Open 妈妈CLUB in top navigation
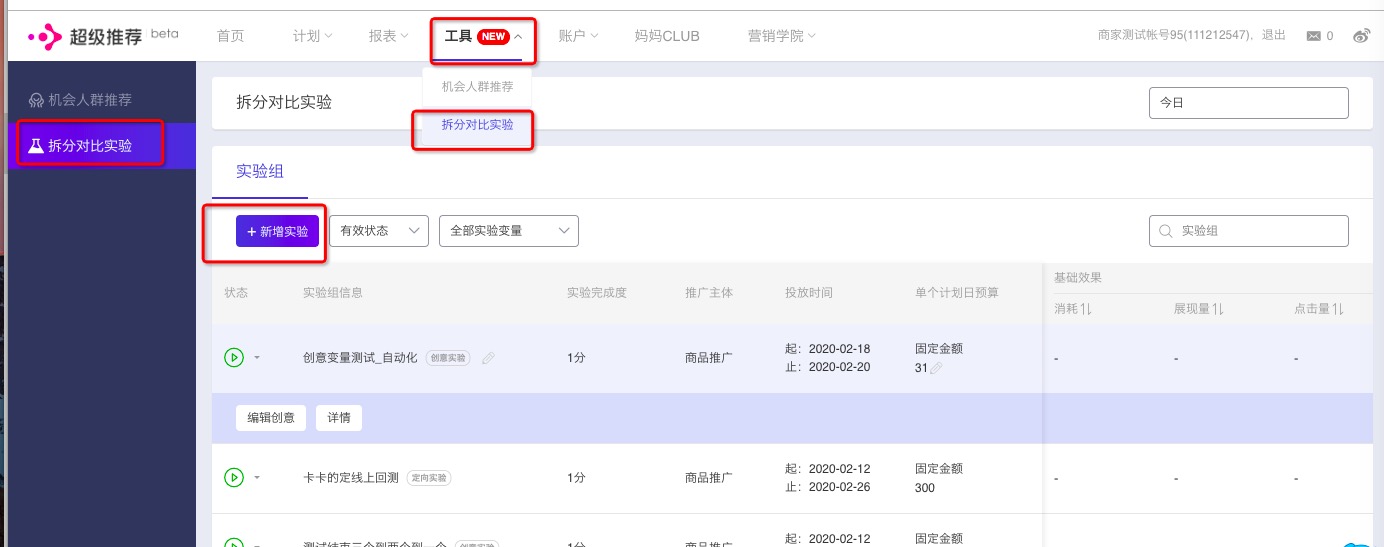 tap(667, 36)
